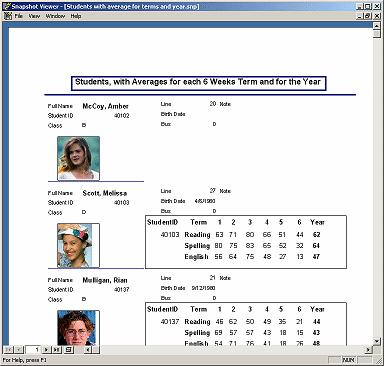Viewport: 384px width, 366px height.
Task: Click vertical scrollbar up arrow
Action: 376,26
